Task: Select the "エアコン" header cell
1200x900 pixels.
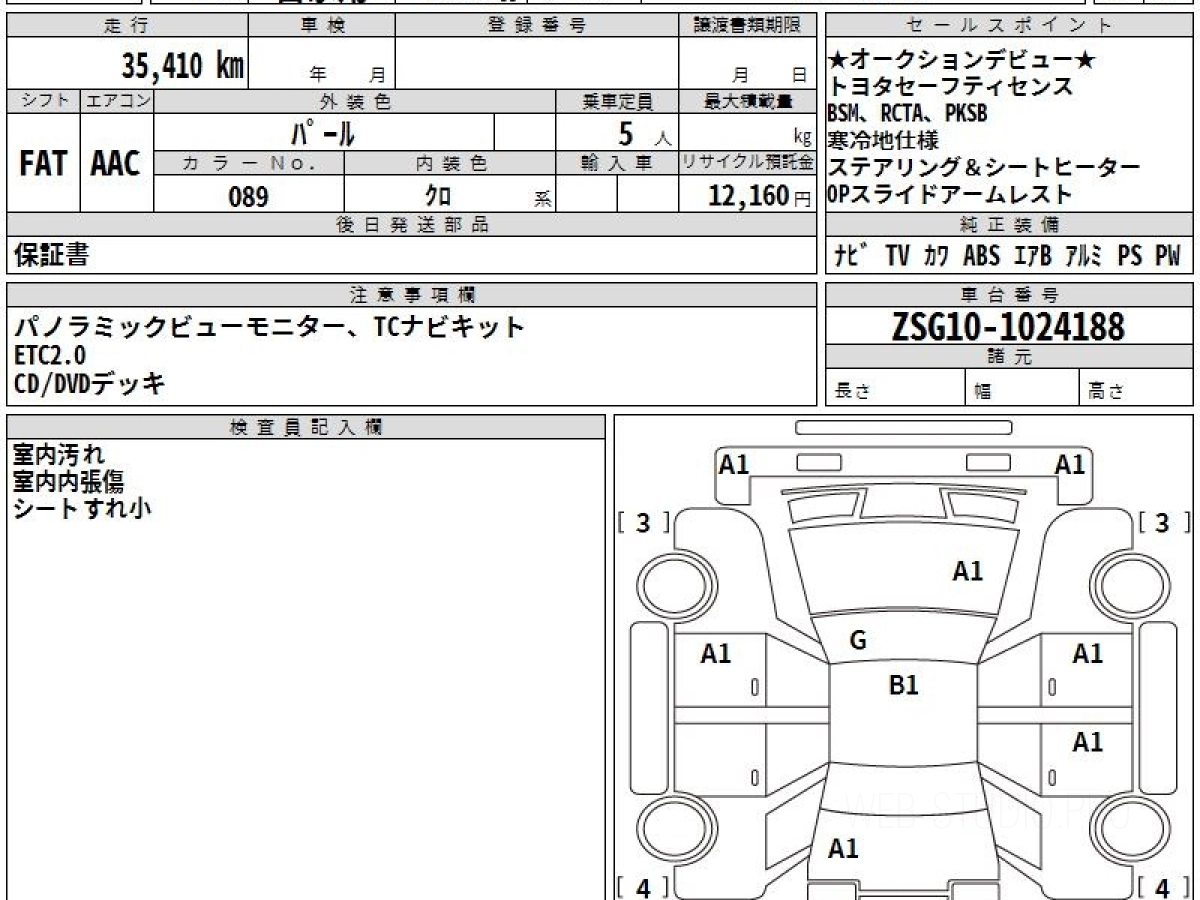Action: (x=117, y=101)
